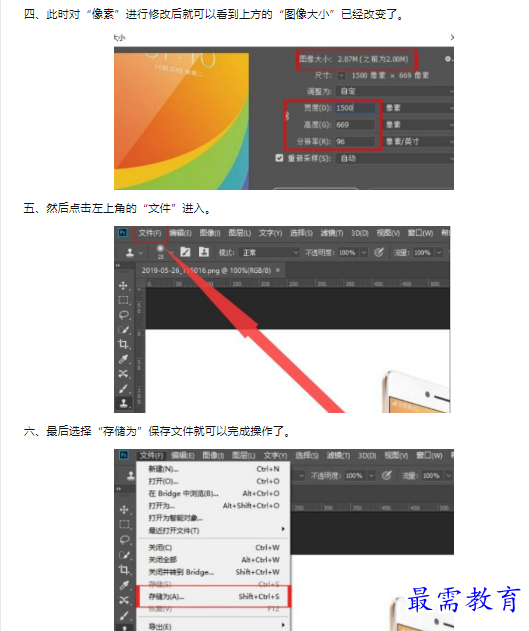Image resolution: width=529 pixels, height=631 pixels.
Task: Select the Patch tool in the middle screenshot
Action: [123, 374]
